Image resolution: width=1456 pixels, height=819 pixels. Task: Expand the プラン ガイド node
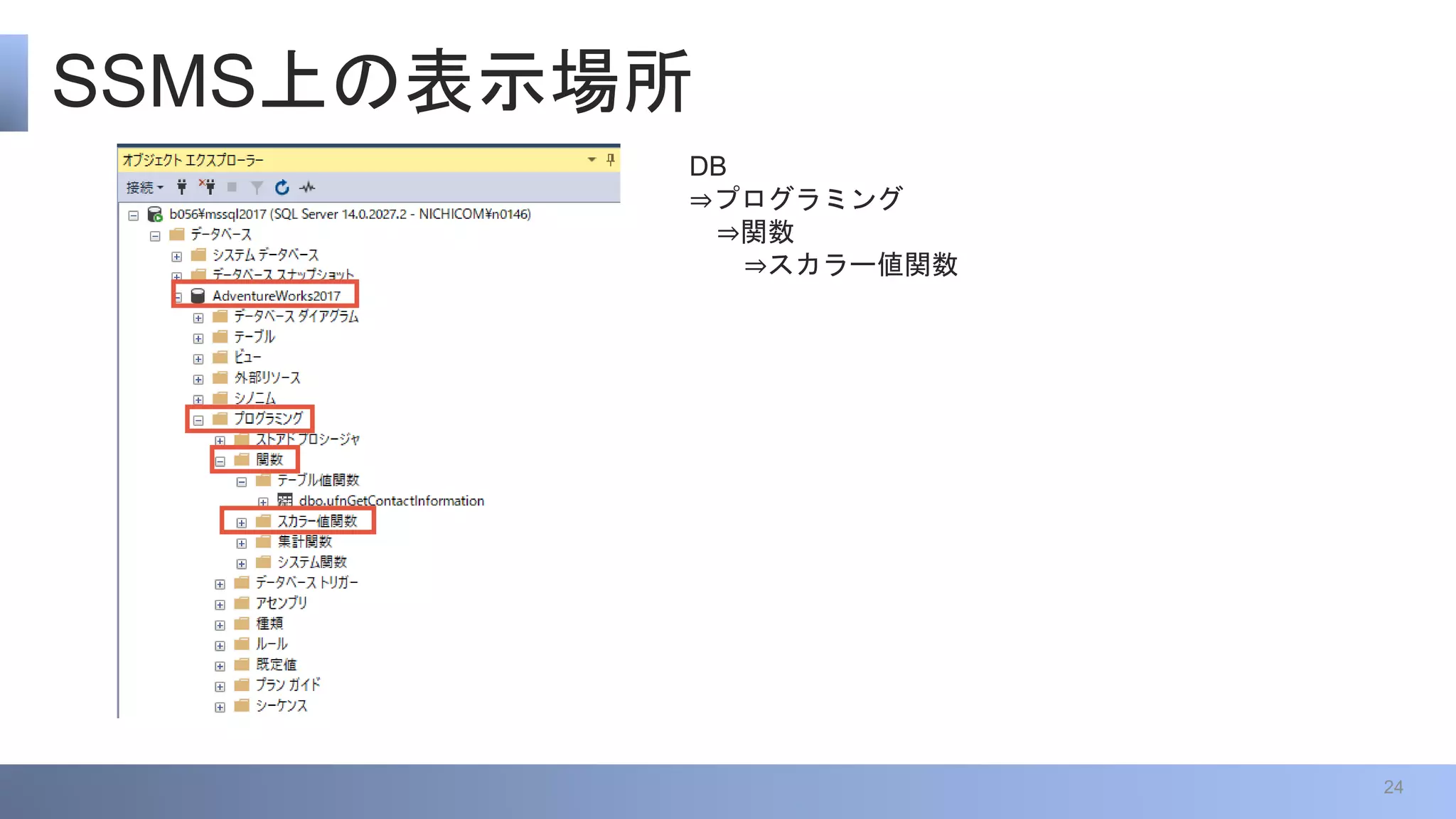(x=220, y=687)
